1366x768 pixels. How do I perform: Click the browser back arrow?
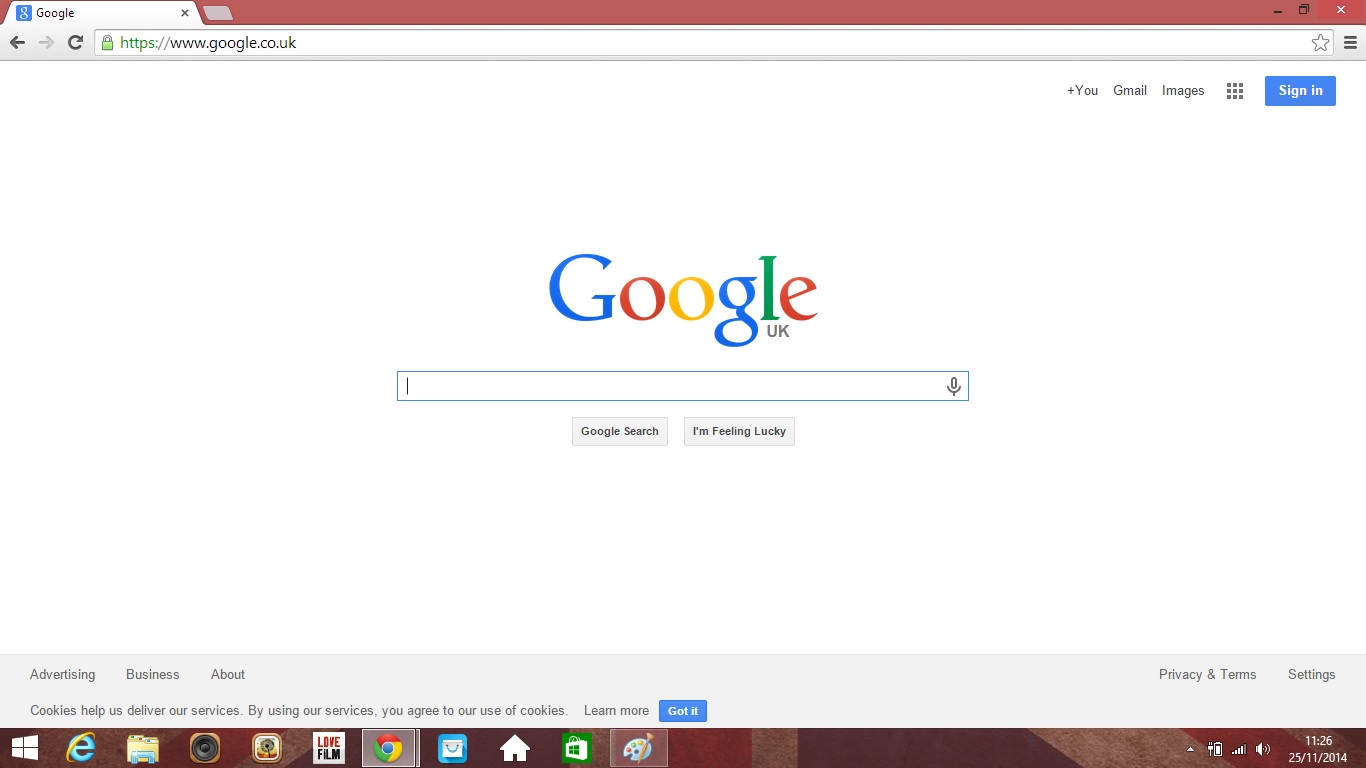click(x=17, y=42)
